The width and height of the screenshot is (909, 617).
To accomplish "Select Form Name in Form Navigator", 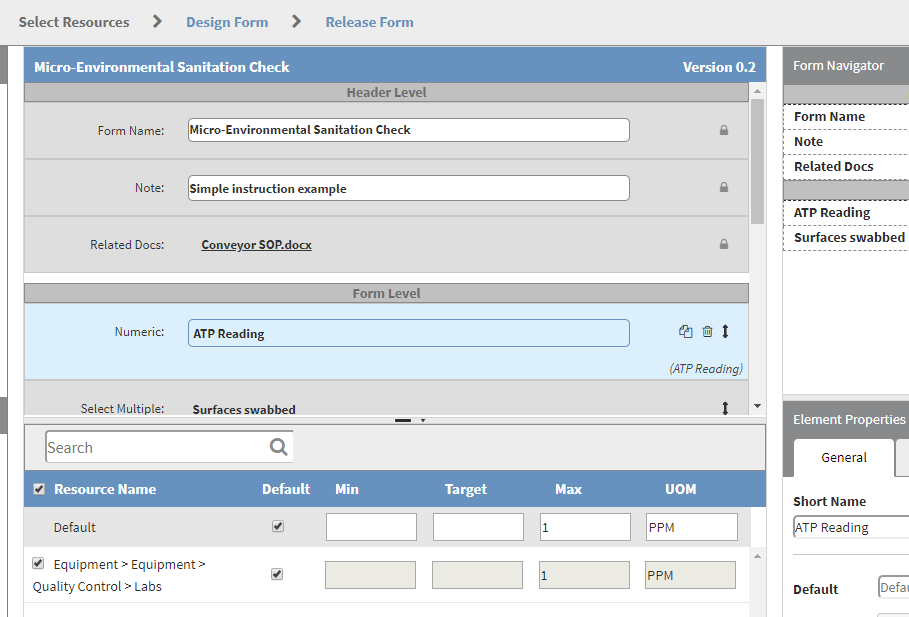I will click(846, 117).
